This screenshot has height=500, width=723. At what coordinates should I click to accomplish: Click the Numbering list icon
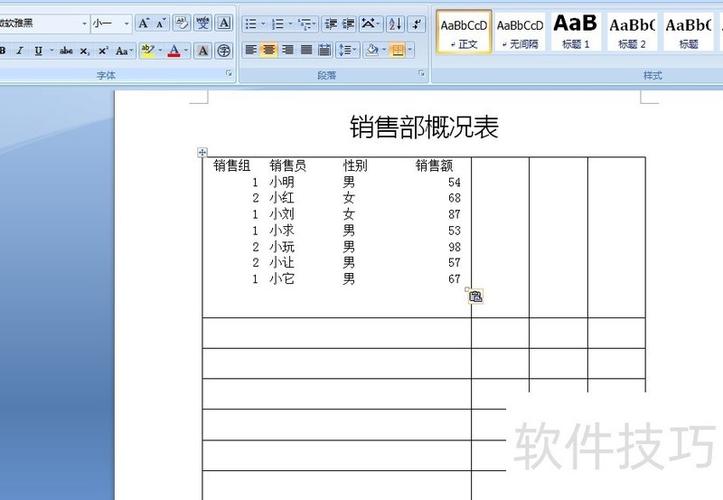coord(278,24)
